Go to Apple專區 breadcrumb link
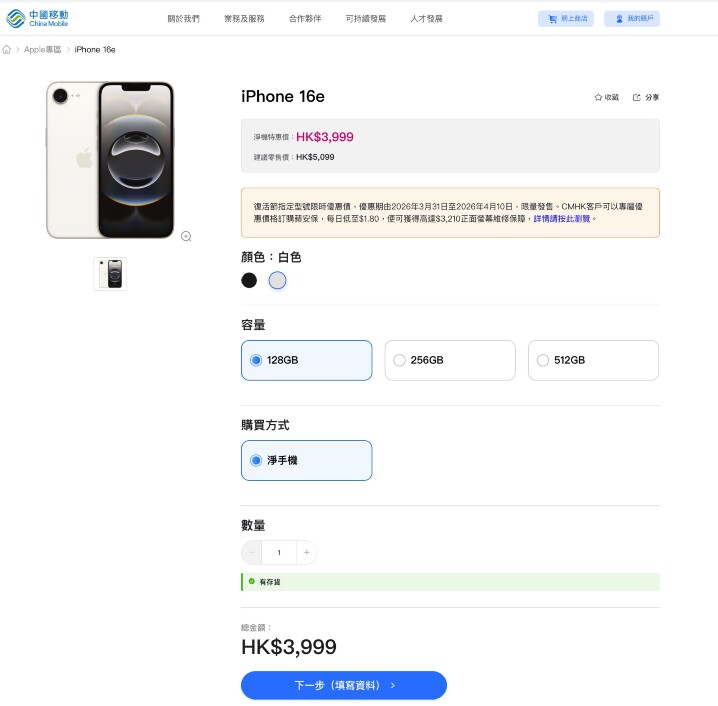Screen dimensions: 718x706 [42, 49]
